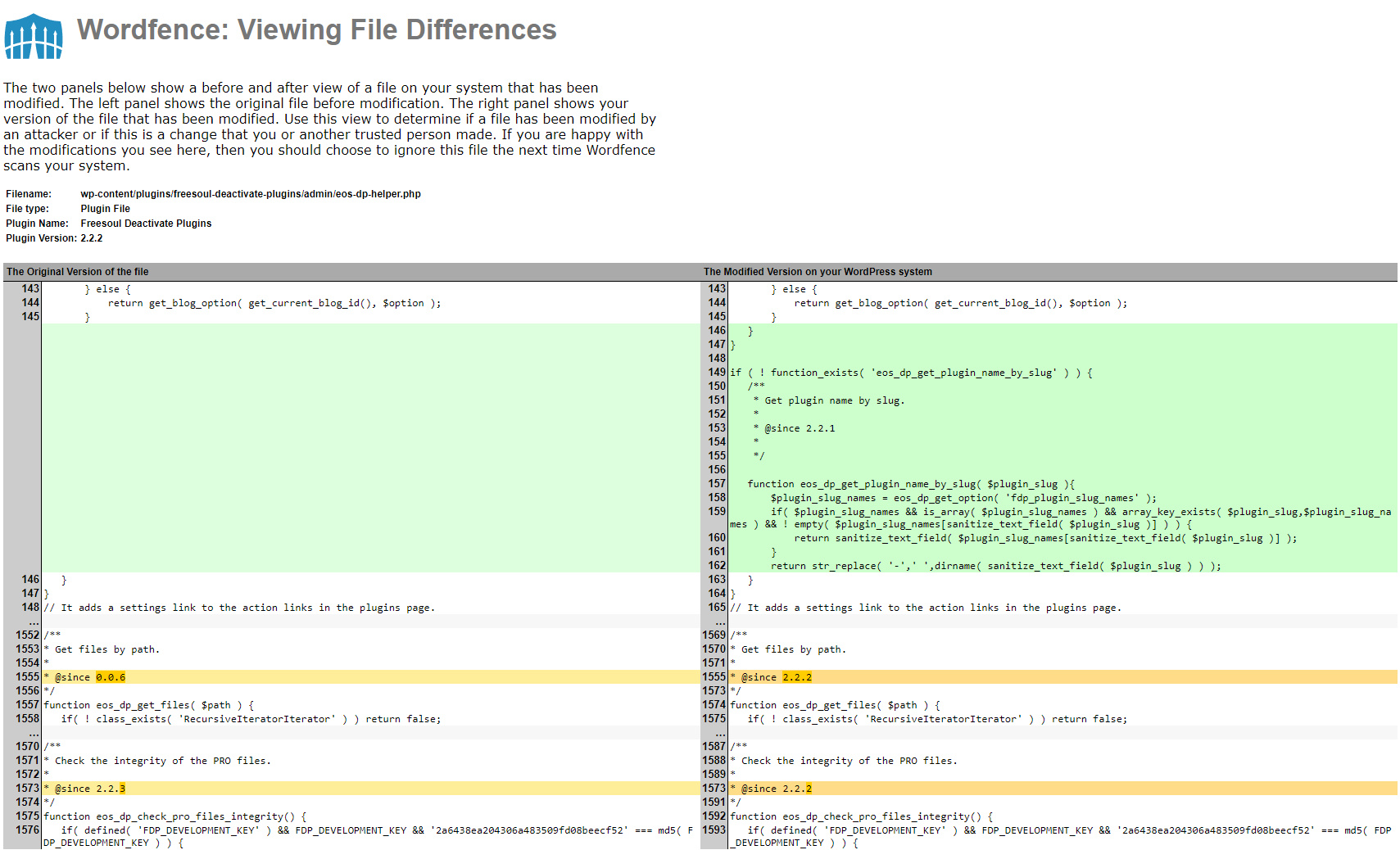Click the plugin version 2.2.2 value

click(x=92, y=238)
